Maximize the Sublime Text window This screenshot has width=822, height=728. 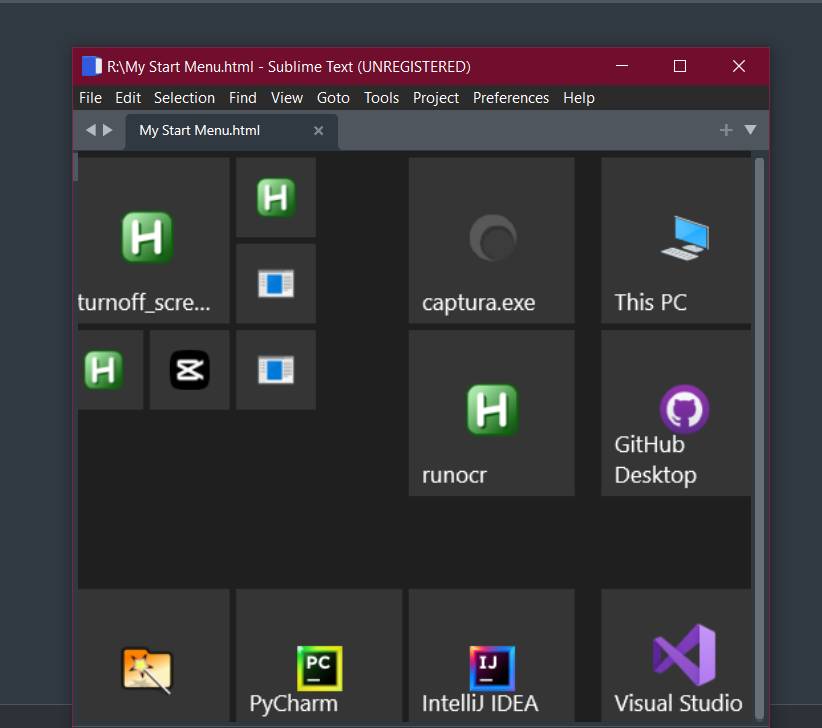680,66
